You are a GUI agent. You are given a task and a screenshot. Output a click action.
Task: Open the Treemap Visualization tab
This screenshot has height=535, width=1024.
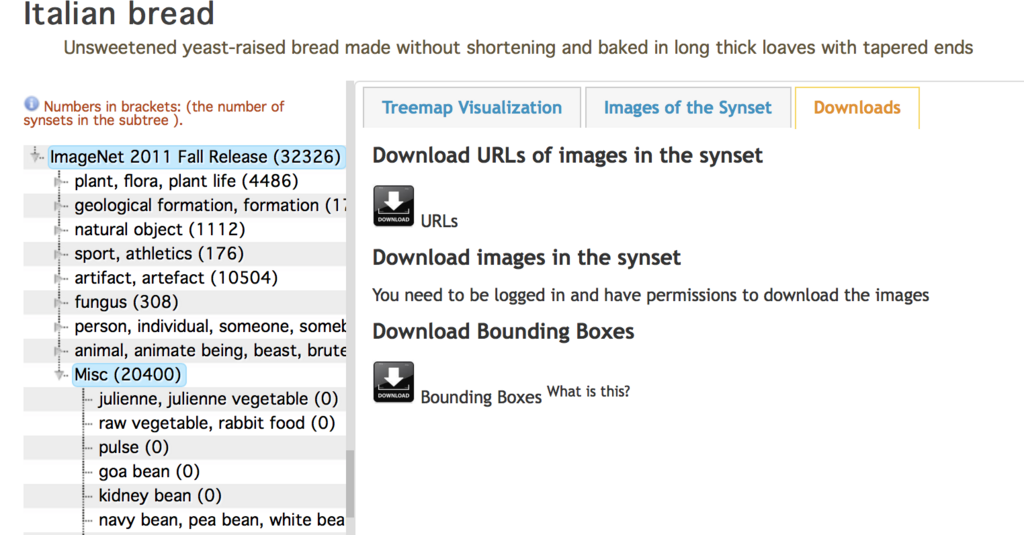[x=472, y=108]
